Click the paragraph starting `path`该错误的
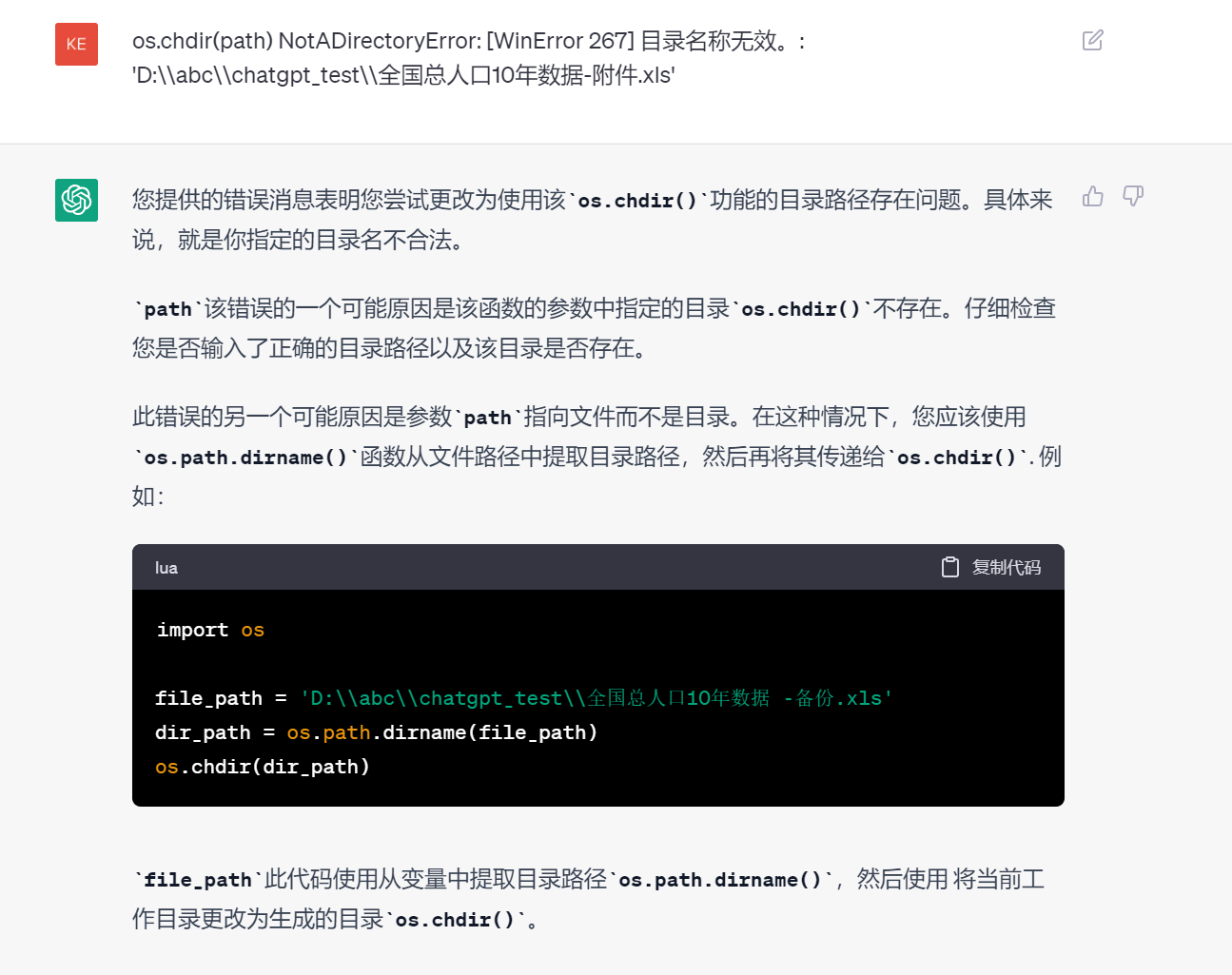The image size is (1232, 975). point(595,328)
